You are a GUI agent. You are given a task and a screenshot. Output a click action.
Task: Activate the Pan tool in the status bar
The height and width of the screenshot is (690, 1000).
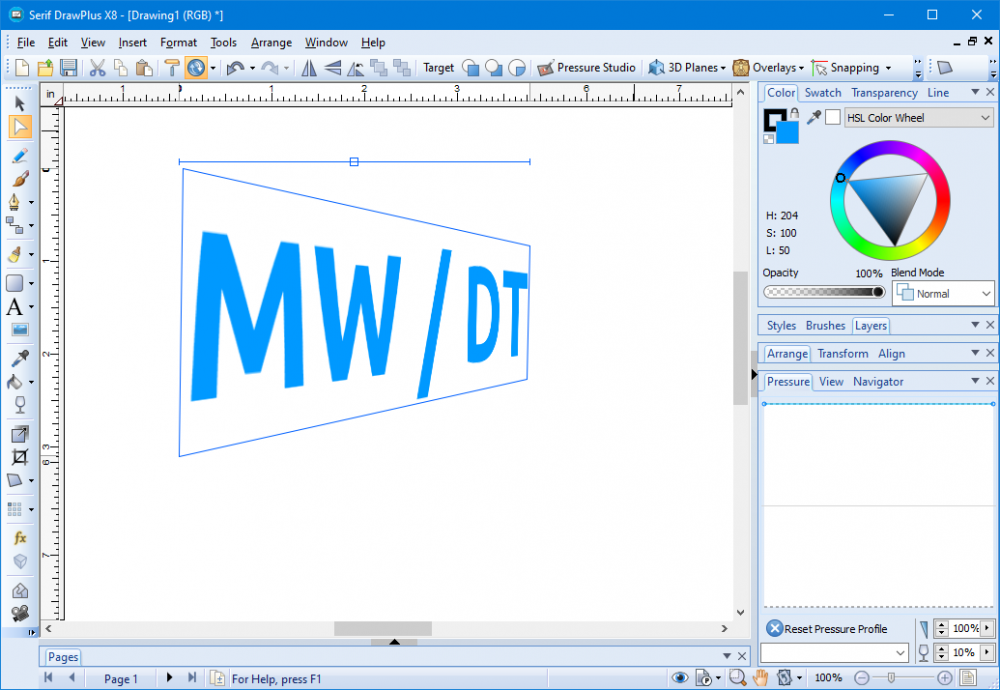760,677
